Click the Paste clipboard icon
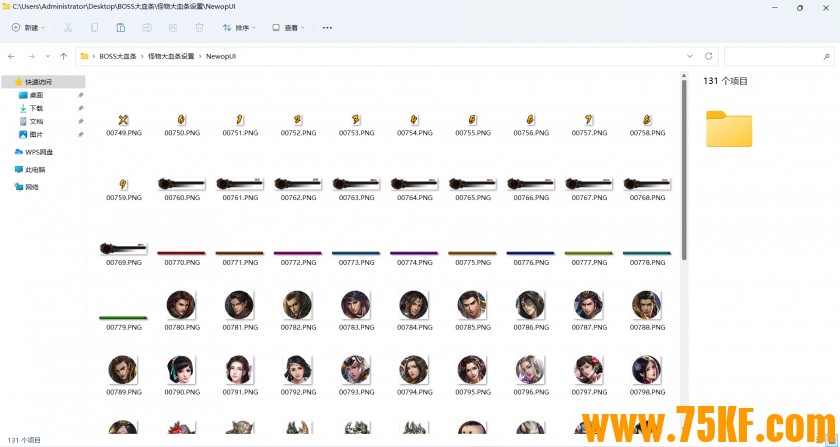 121,27
